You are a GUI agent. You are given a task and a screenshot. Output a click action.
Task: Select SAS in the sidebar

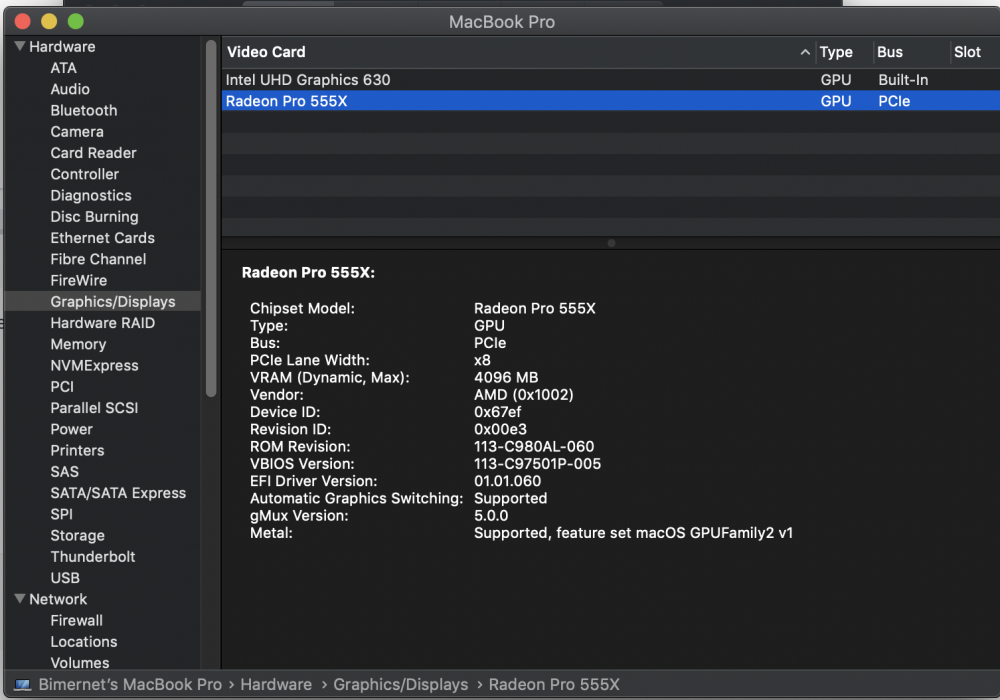pyautogui.click(x=64, y=471)
